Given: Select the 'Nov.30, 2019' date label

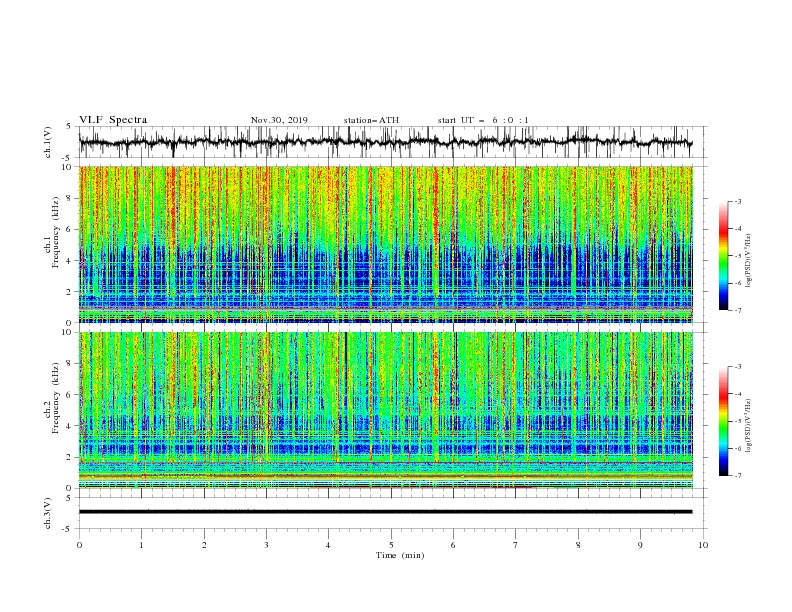Looking at the screenshot, I should [279, 120].
